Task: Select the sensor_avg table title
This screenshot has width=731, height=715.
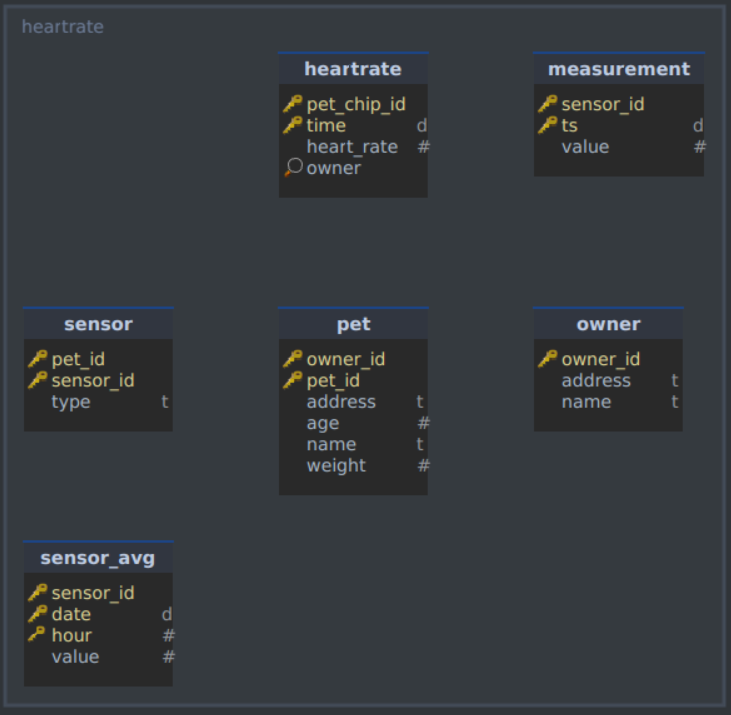Action: pos(98,558)
